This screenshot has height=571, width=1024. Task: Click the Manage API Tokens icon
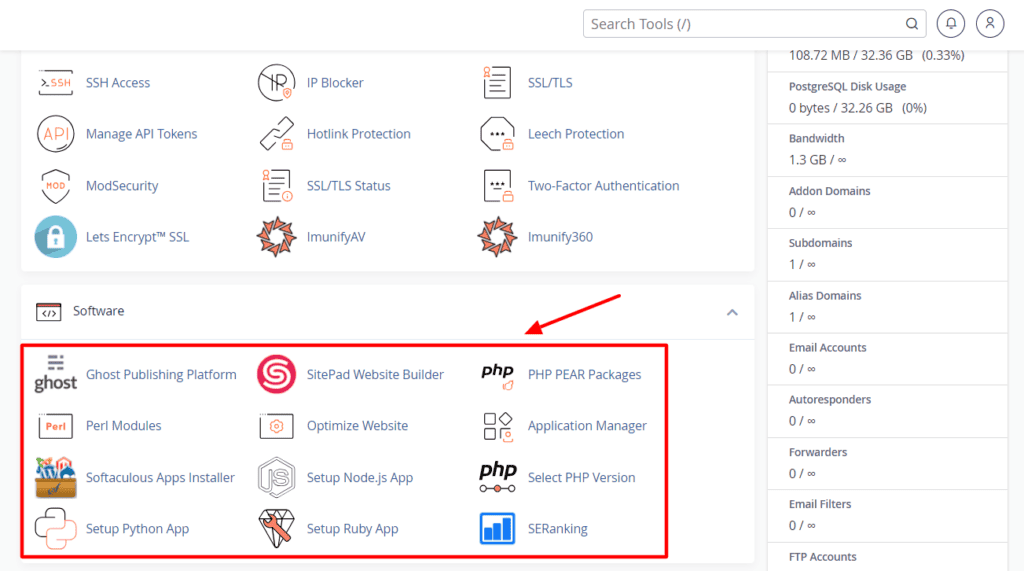(x=56, y=134)
